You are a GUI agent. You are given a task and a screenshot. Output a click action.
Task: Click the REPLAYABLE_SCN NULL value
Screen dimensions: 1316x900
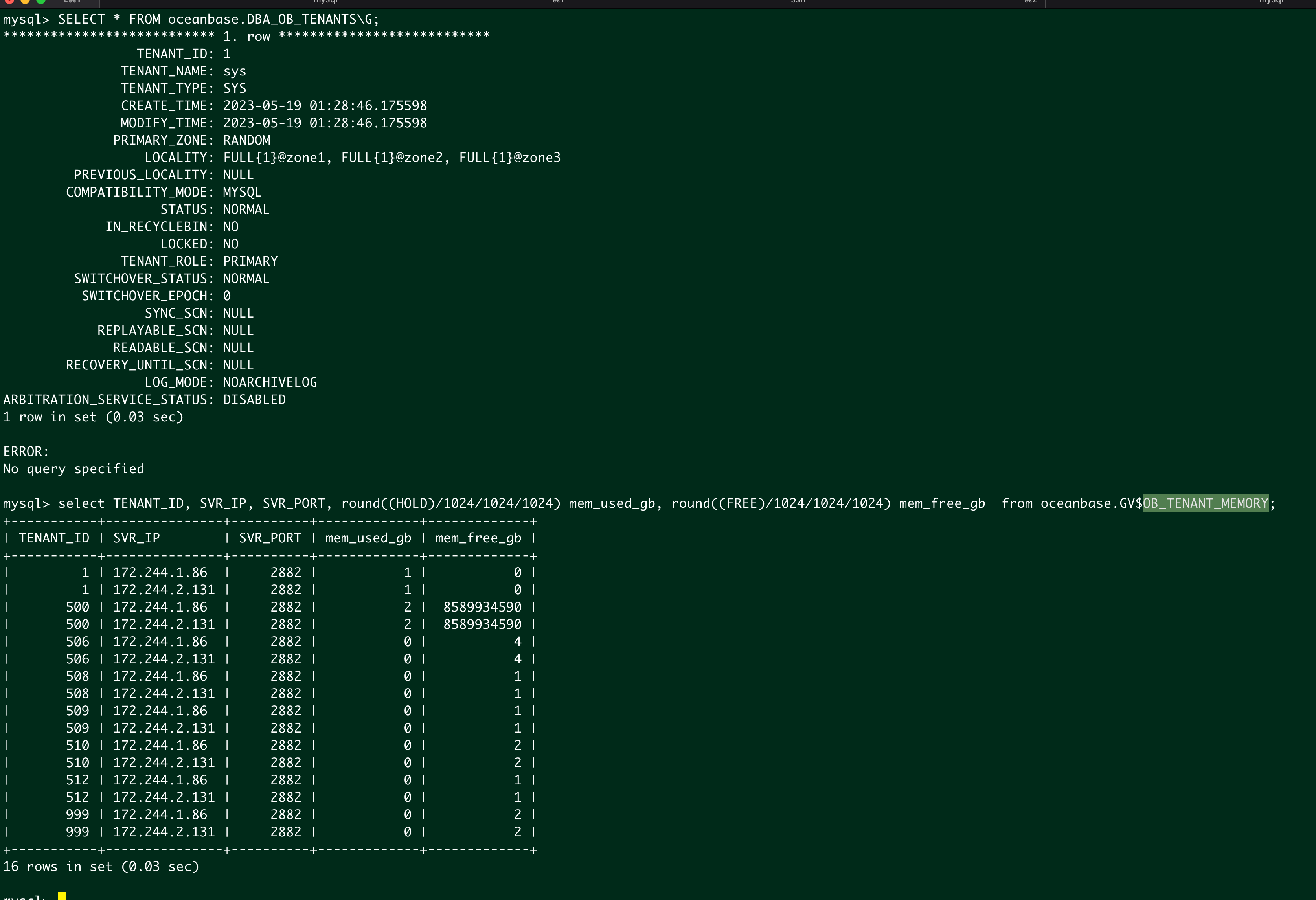pyautogui.click(x=239, y=330)
